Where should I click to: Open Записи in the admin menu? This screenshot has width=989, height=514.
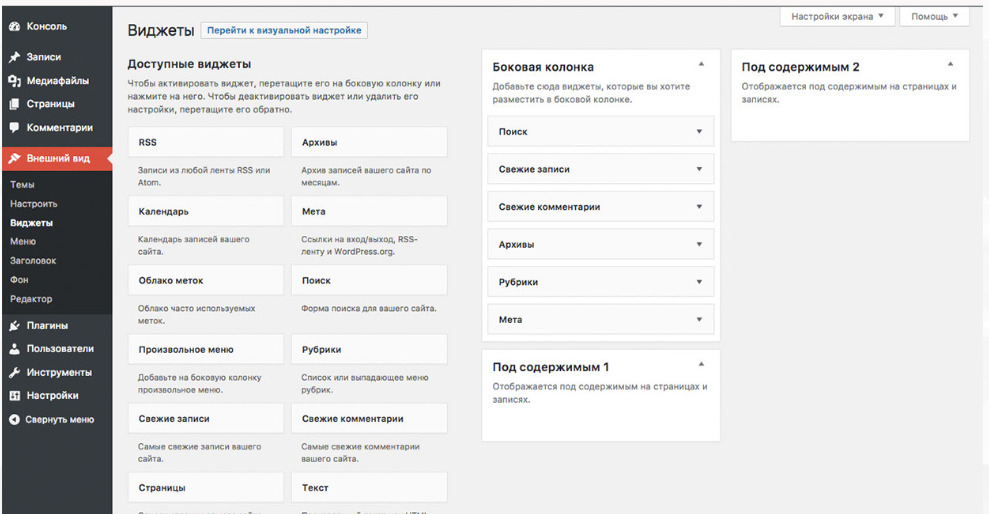pyautogui.click(x=44, y=57)
